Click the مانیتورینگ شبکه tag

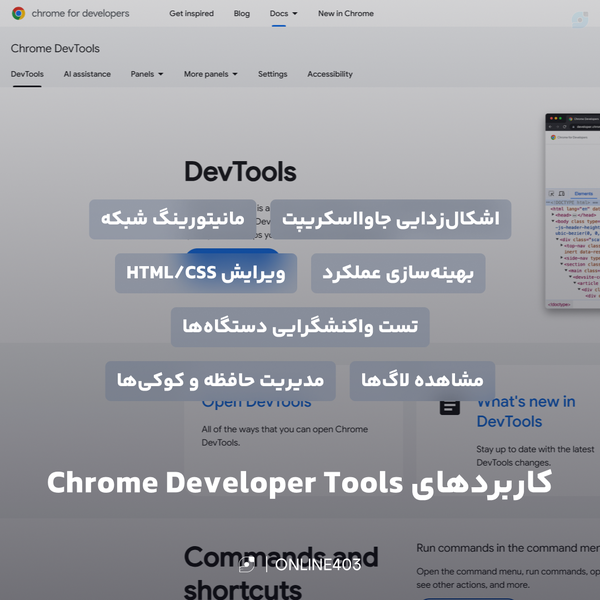173,219
